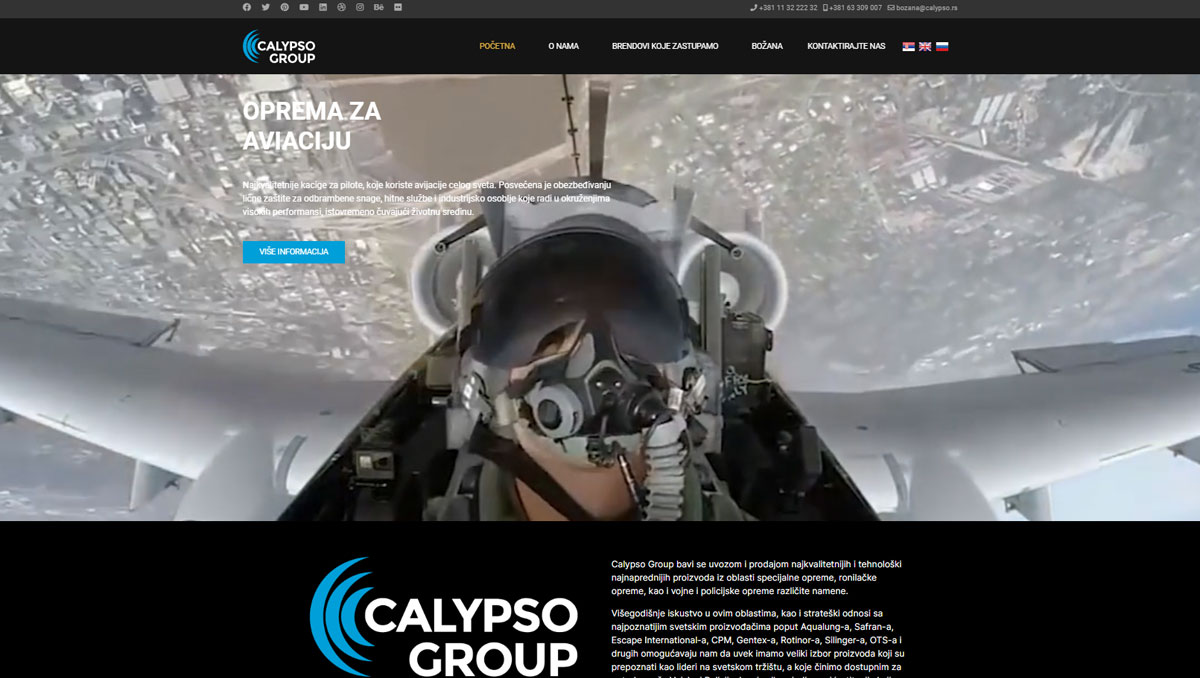Choose the Russian flag language option
The width and height of the screenshot is (1200, 678).
942,46
